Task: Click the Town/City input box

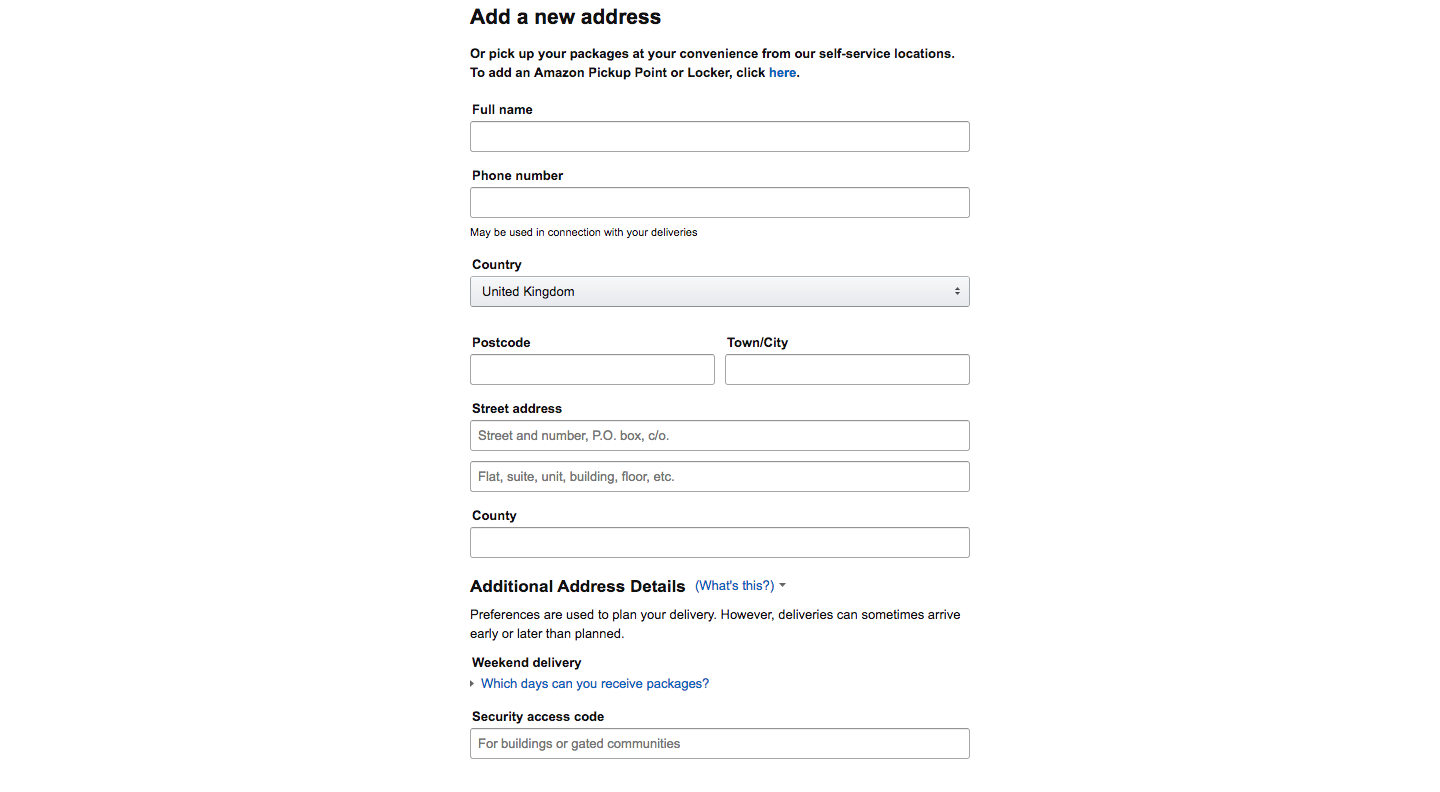Action: click(x=847, y=370)
